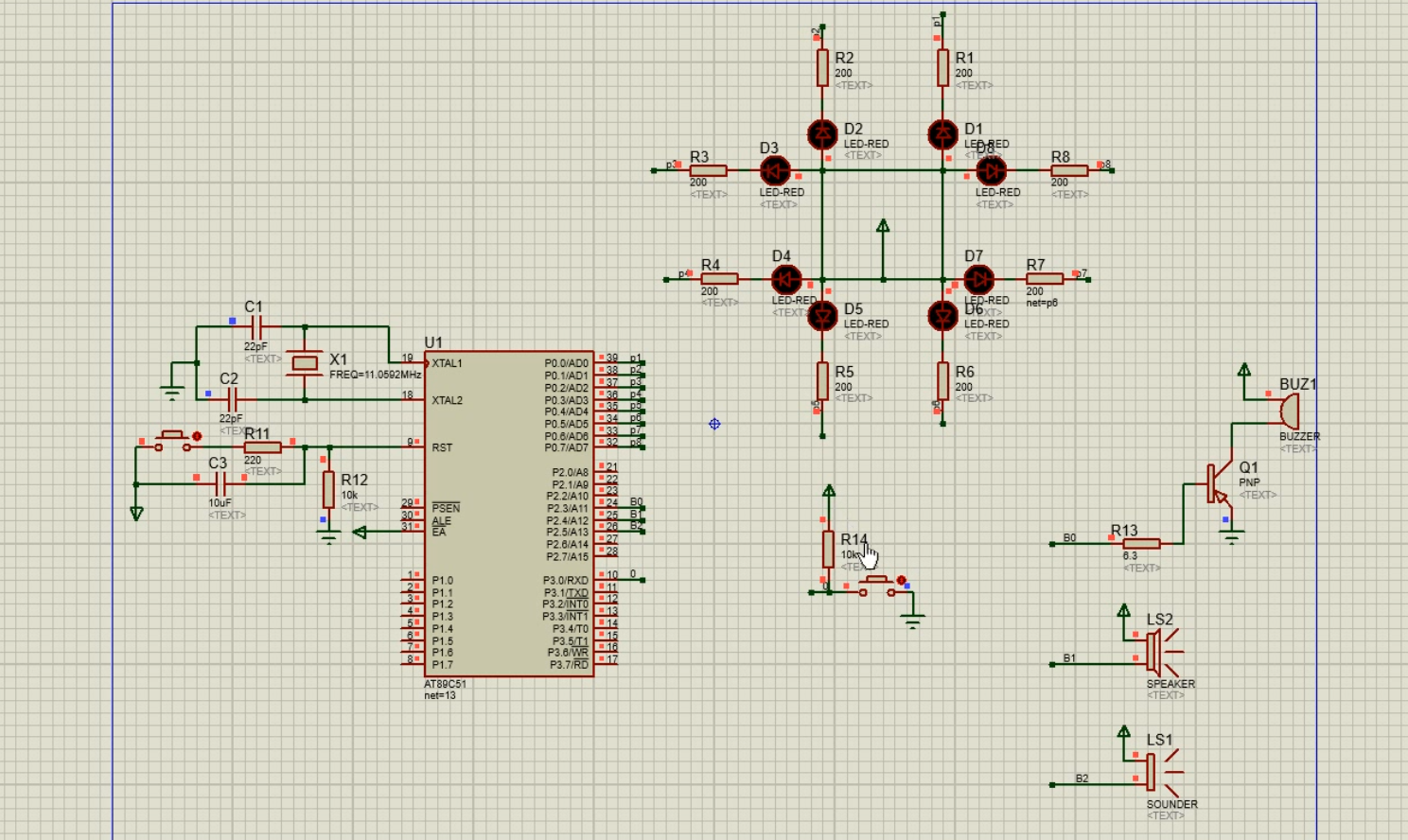Select resistor R11 symbol
This screenshot has width=1408, height=840.
coord(262,447)
